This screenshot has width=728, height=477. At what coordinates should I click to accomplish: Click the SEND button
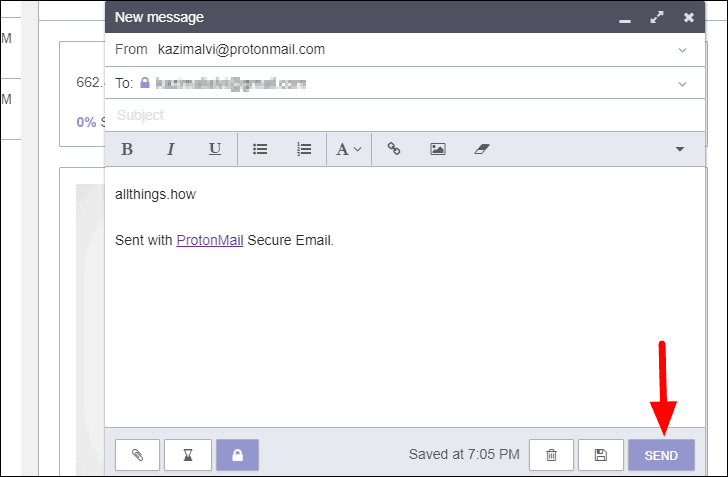(x=661, y=455)
